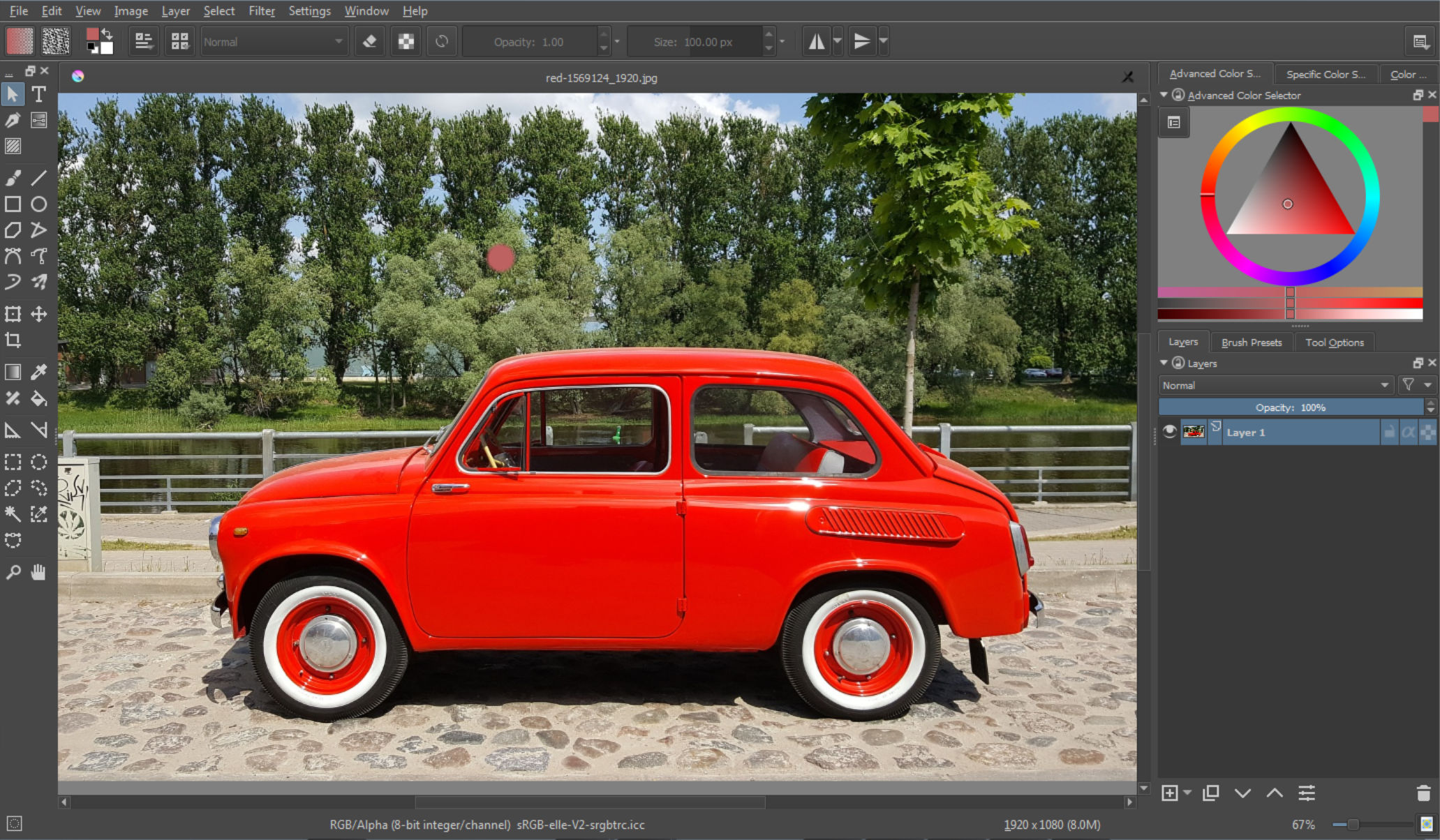Toggle alpha lock on Layer 1
1440x840 pixels.
1427,433
